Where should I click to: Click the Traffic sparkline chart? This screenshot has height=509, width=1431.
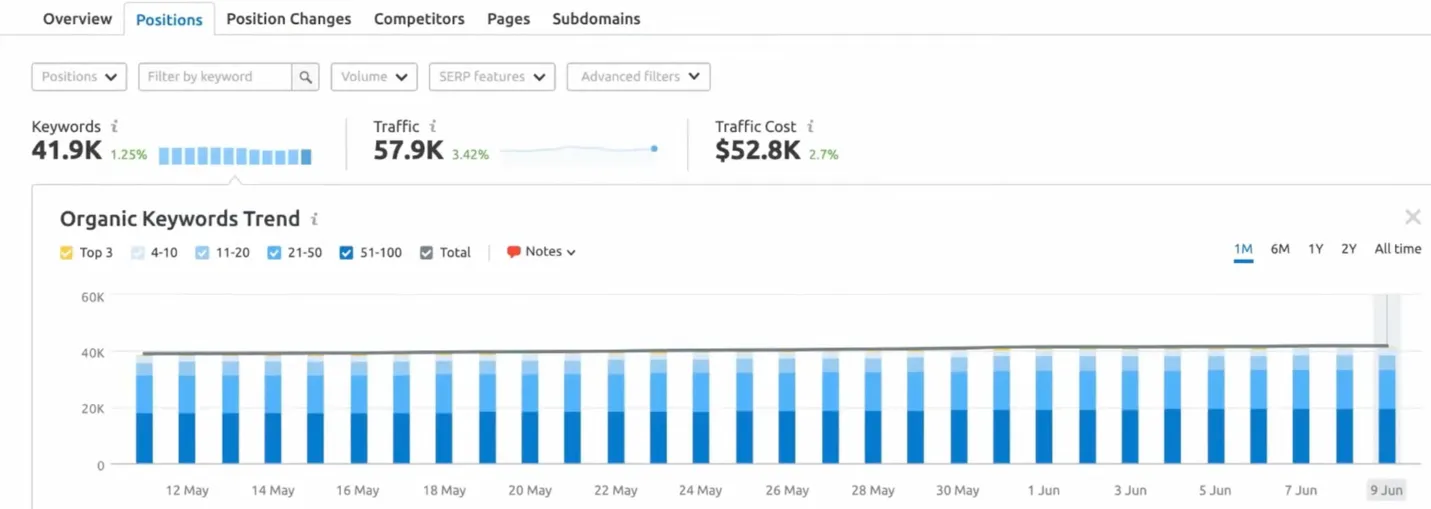coord(578,150)
